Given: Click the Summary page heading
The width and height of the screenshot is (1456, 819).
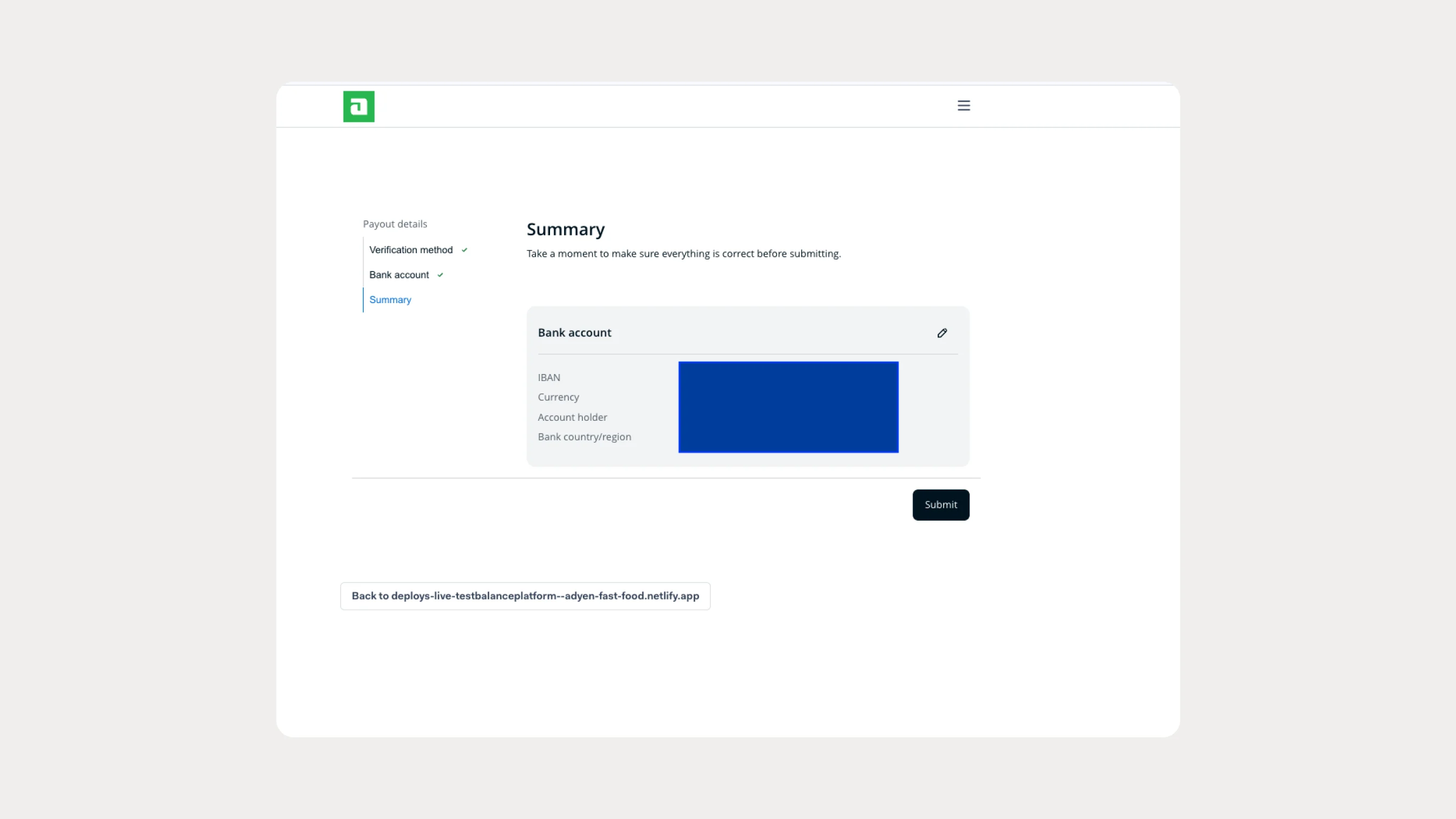Looking at the screenshot, I should pyautogui.click(x=566, y=229).
